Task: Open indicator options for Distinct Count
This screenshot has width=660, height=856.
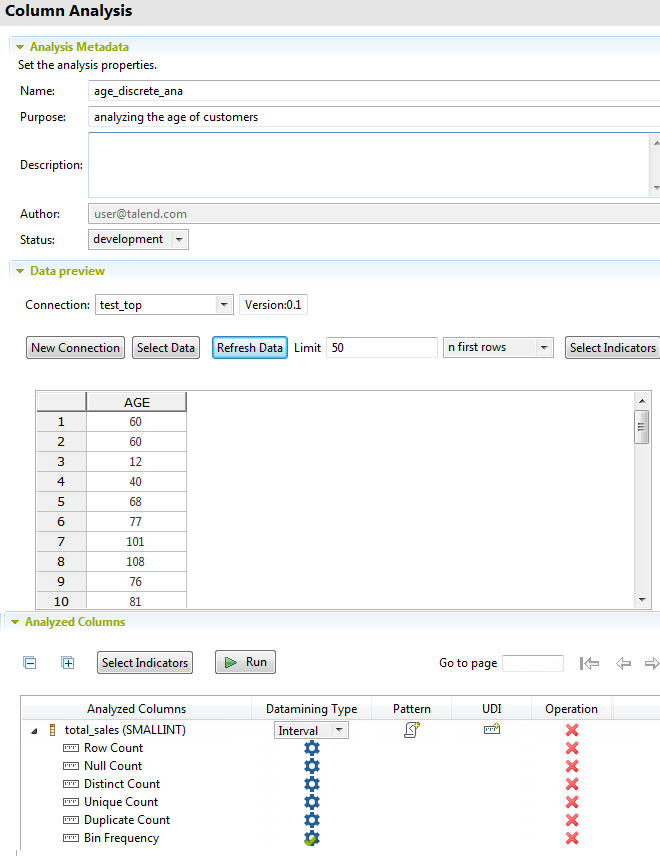Action: pos(311,784)
